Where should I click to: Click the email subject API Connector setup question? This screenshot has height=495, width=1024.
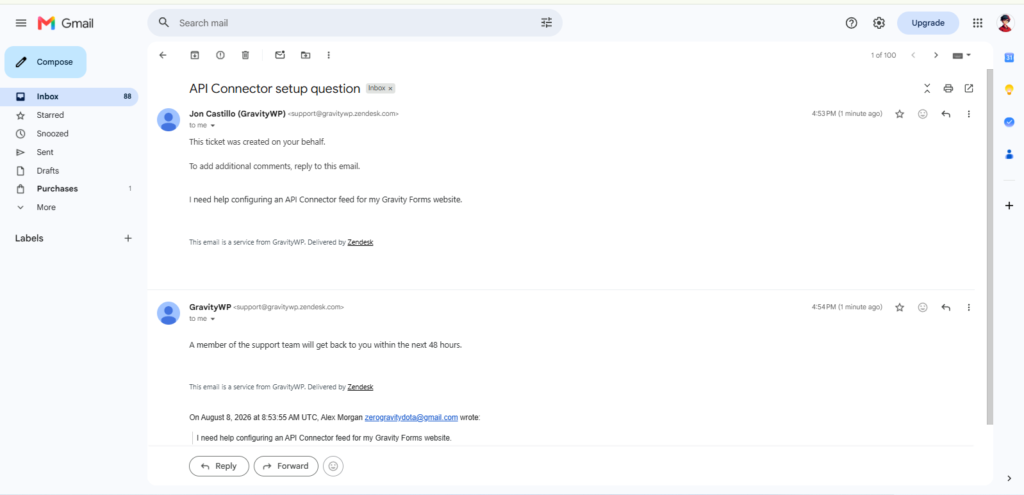274,88
